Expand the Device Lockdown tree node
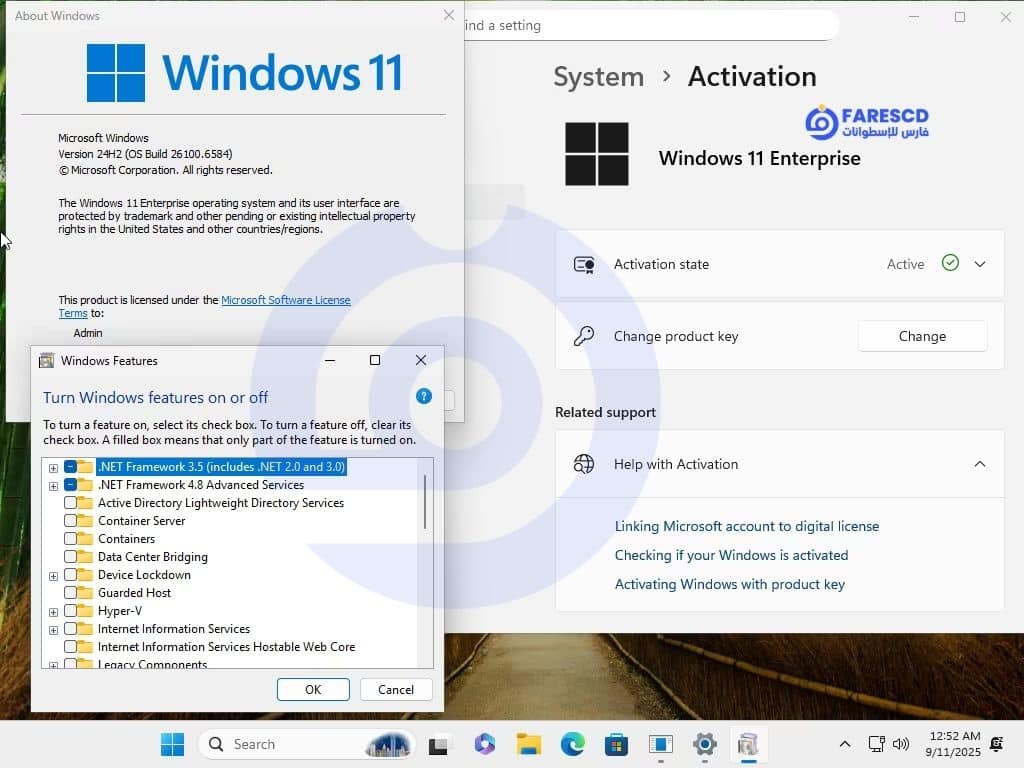The width and height of the screenshot is (1024, 768). pos(54,576)
